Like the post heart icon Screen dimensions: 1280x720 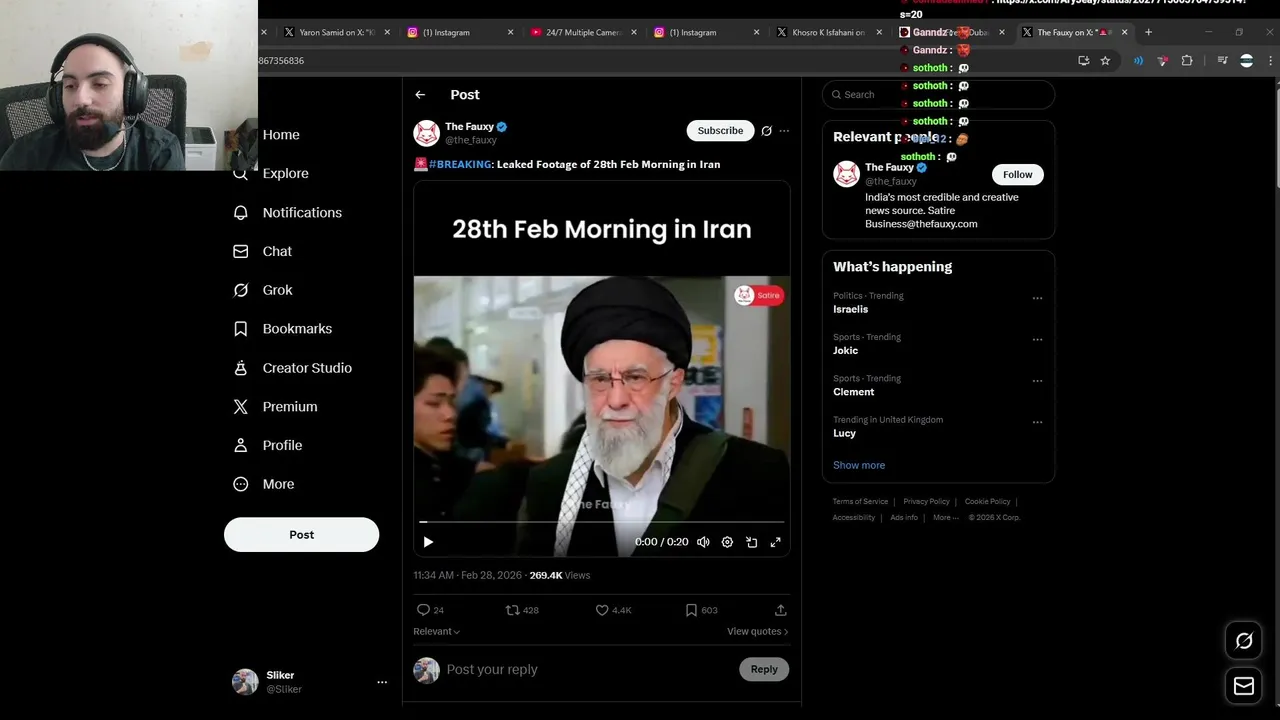point(602,610)
